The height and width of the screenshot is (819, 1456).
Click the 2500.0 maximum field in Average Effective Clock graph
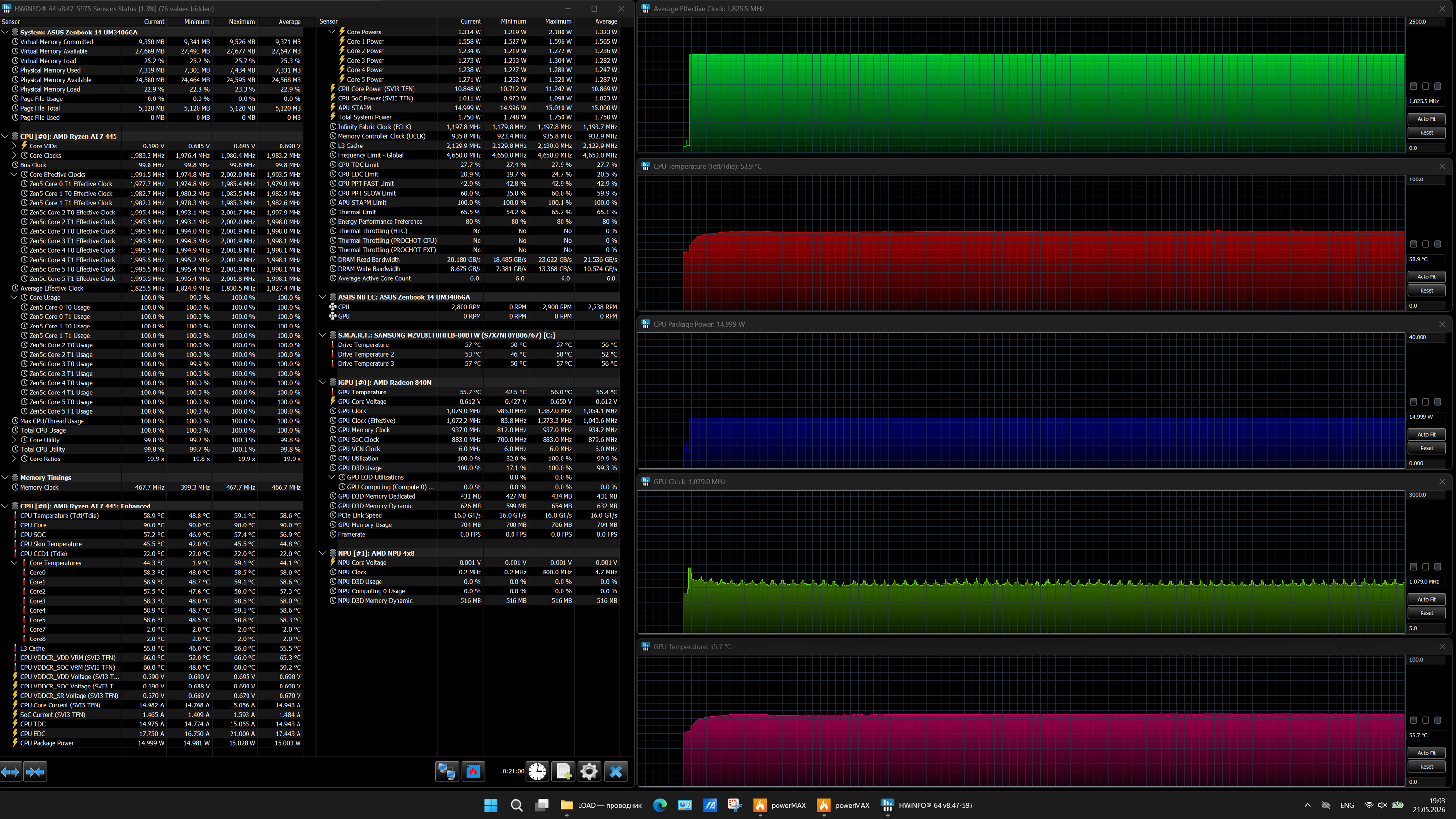pyautogui.click(x=1425, y=22)
